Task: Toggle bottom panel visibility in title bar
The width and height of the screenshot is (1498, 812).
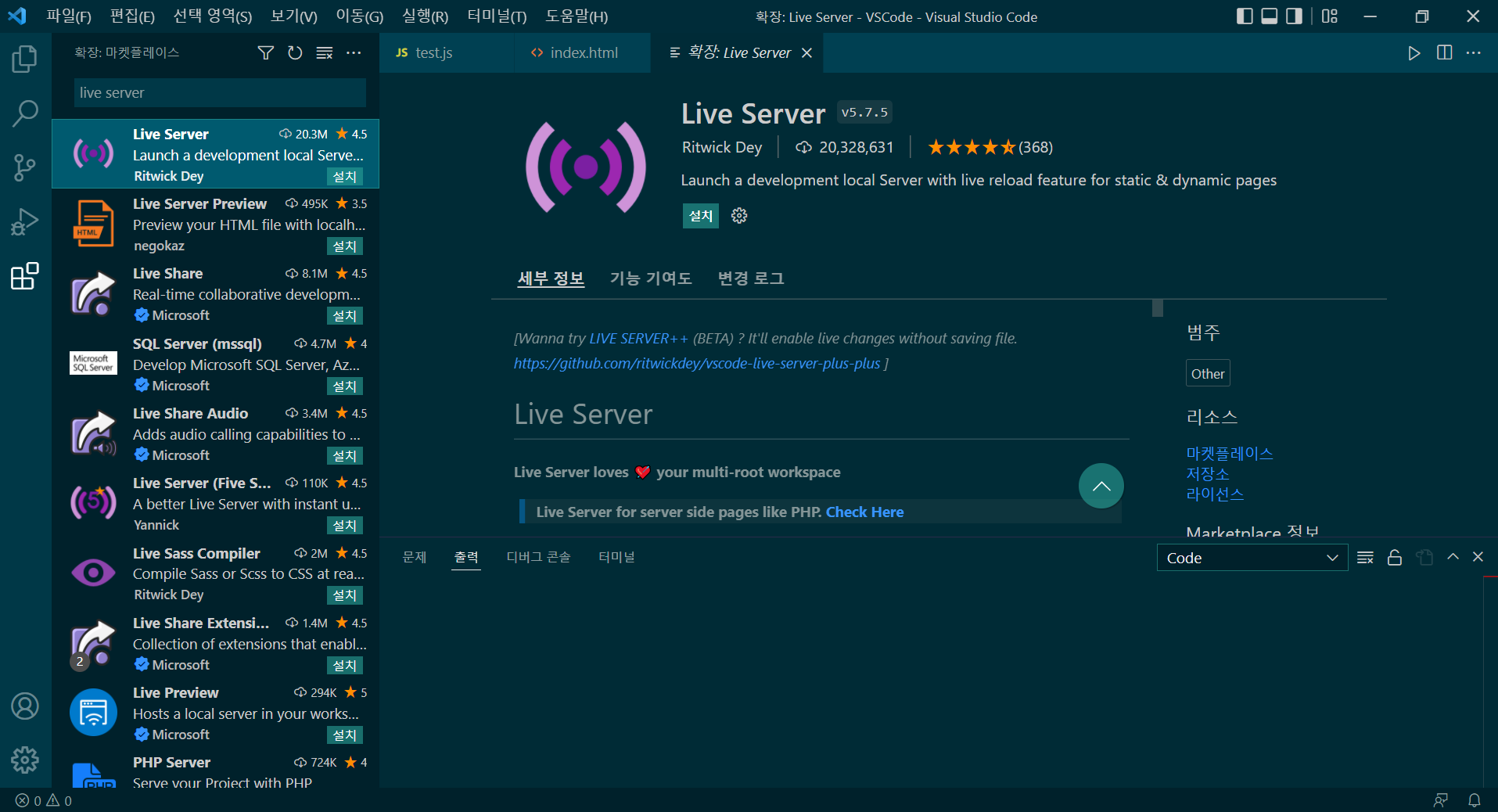Action: click(1270, 16)
